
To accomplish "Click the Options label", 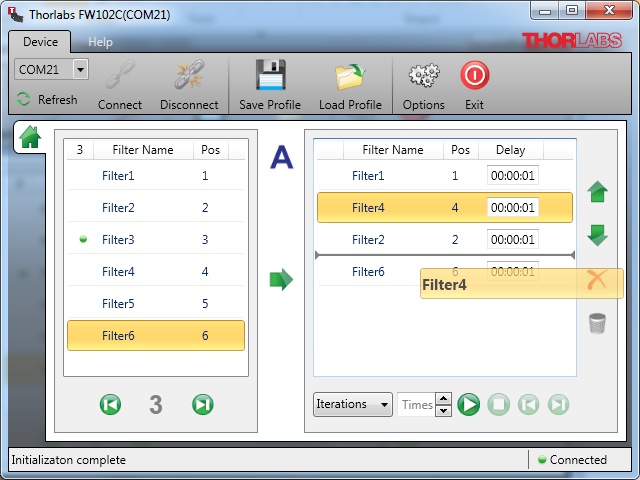I will (424, 105).
